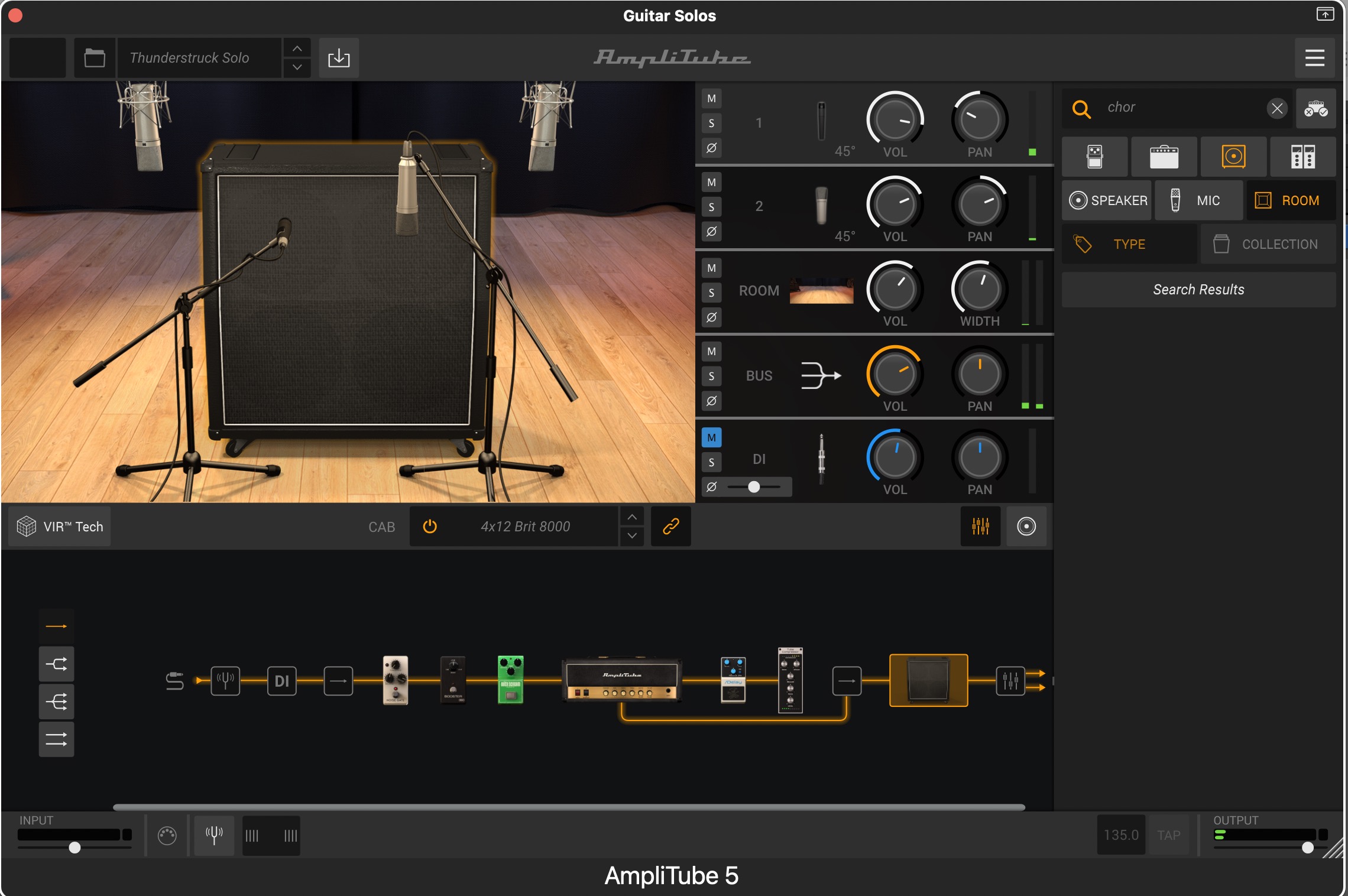This screenshot has width=1348, height=896.
Task: Select previous preset with up chevron
Action: pos(297,48)
